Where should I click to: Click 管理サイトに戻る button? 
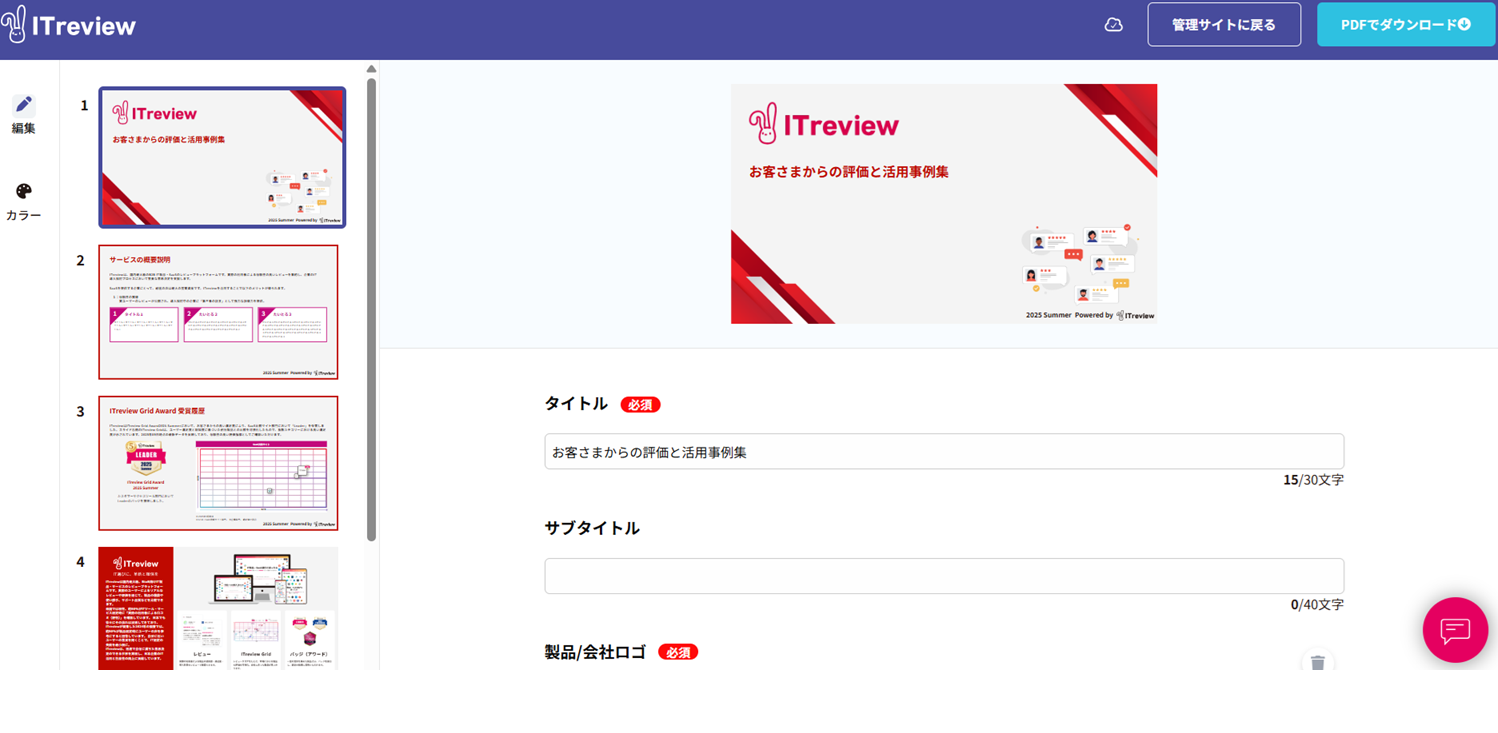(1224, 25)
